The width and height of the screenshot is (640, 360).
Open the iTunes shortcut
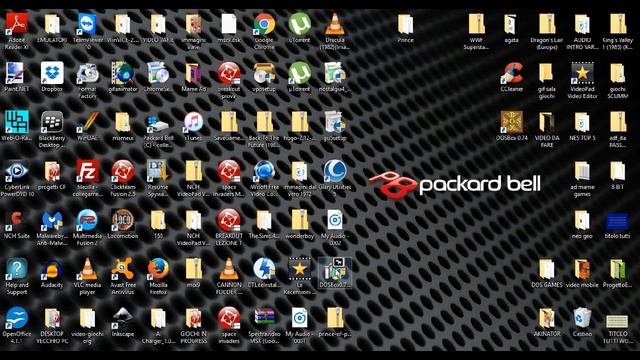pos(193,122)
